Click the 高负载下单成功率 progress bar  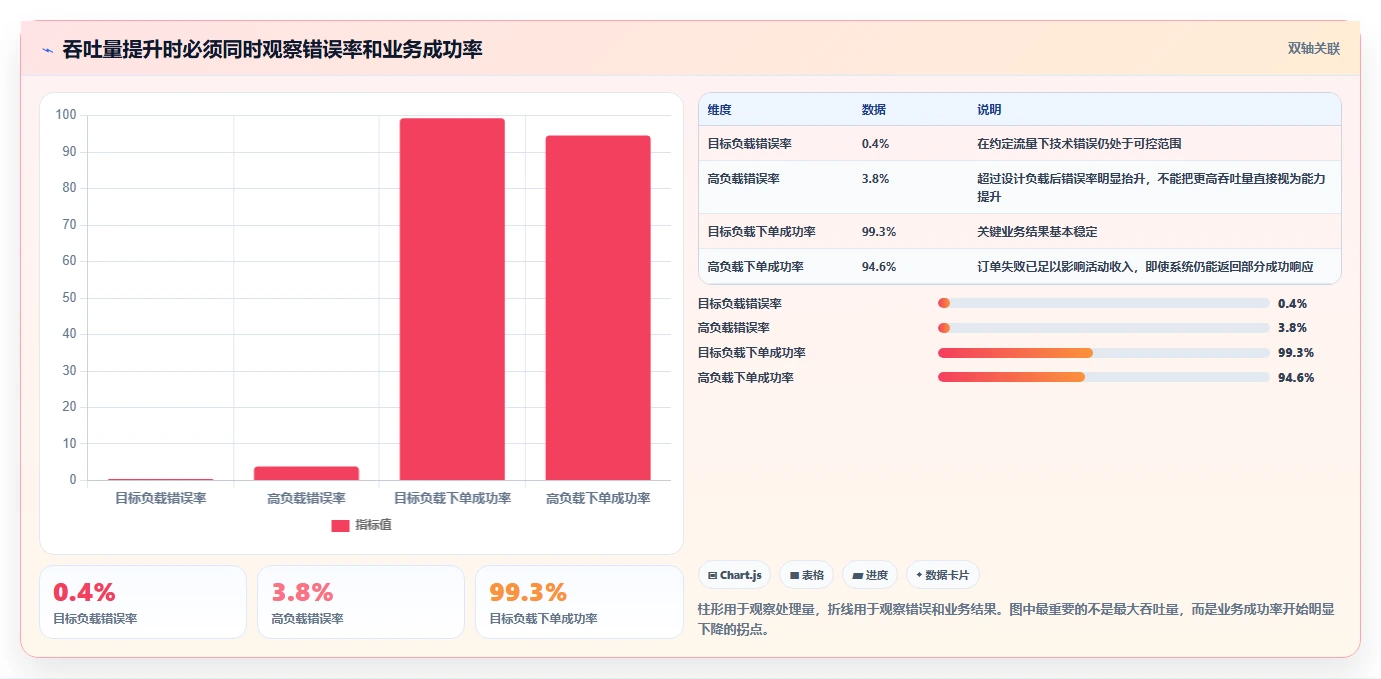pyautogui.click(x=1104, y=377)
